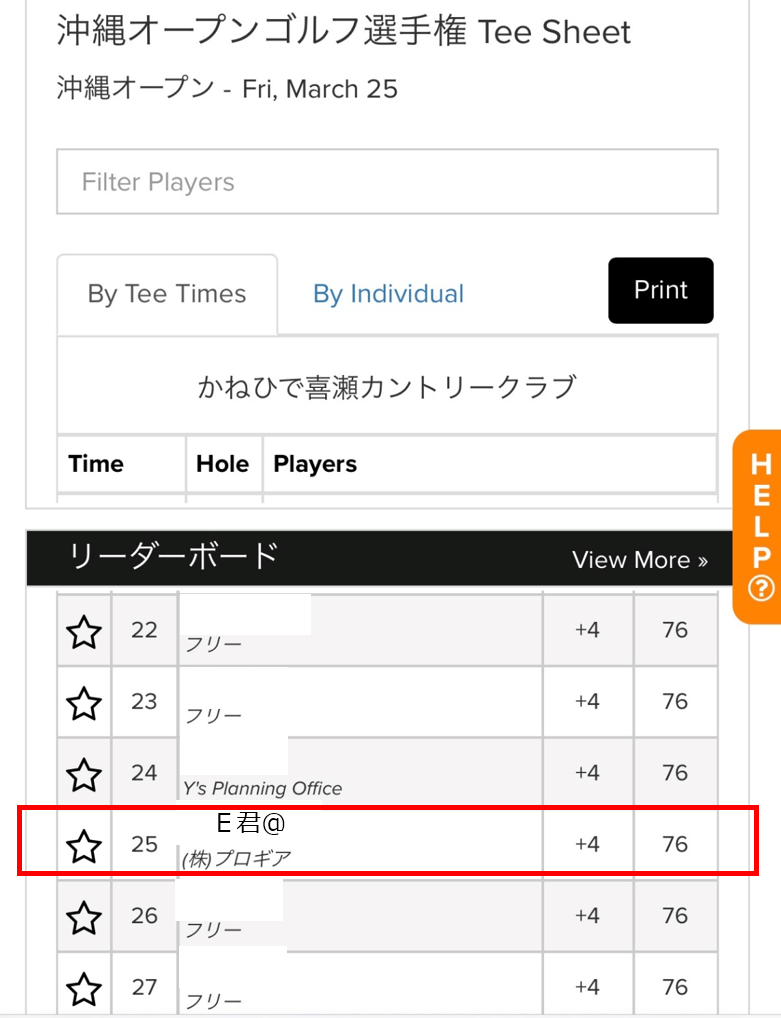Viewport: 781px width, 1018px height.
Task: Click the Hole column header
Action: (x=224, y=464)
